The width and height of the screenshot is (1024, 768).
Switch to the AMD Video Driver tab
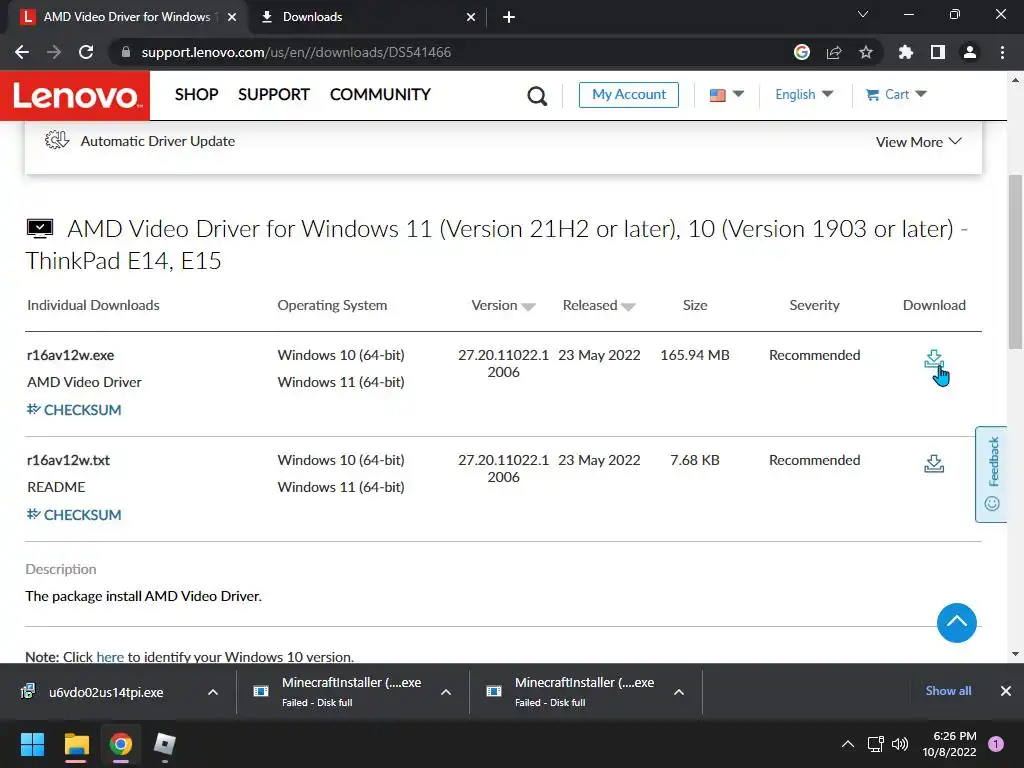(x=127, y=17)
